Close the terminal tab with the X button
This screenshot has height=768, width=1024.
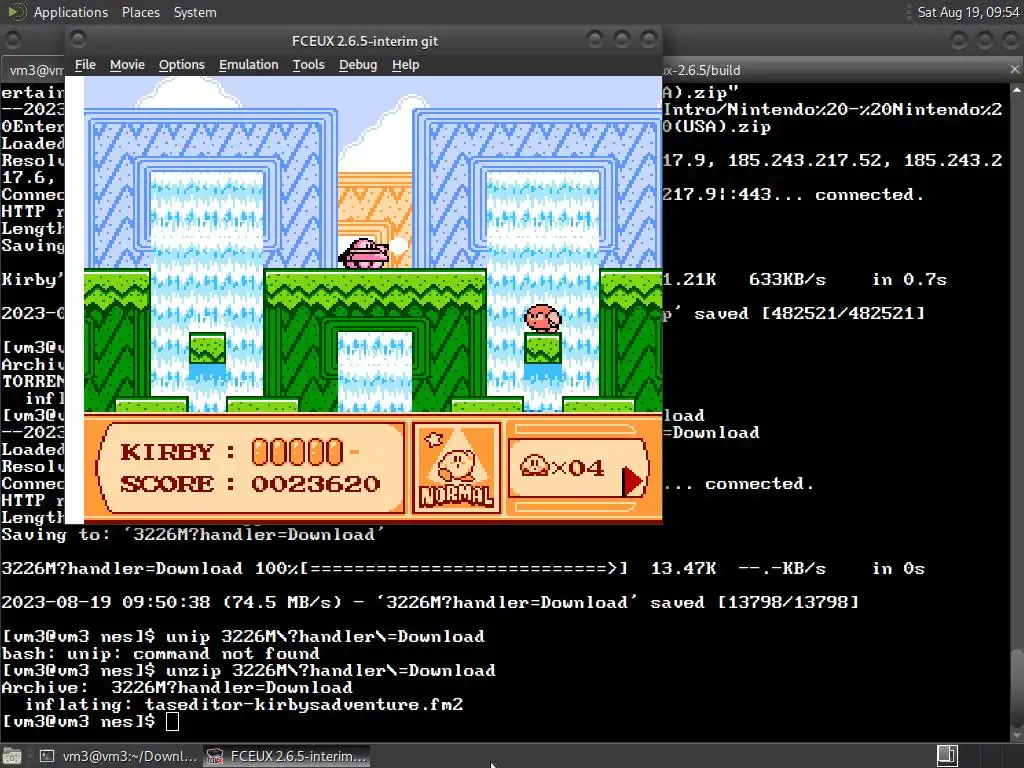(x=1014, y=69)
